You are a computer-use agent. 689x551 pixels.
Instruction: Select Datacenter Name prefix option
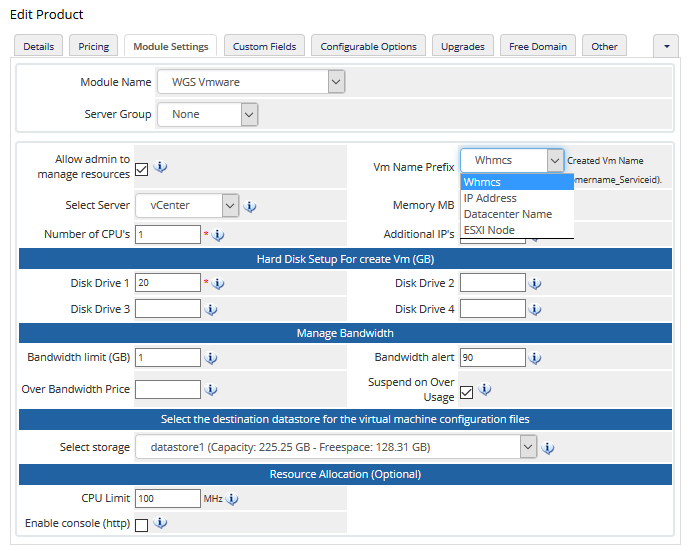pyautogui.click(x=507, y=214)
